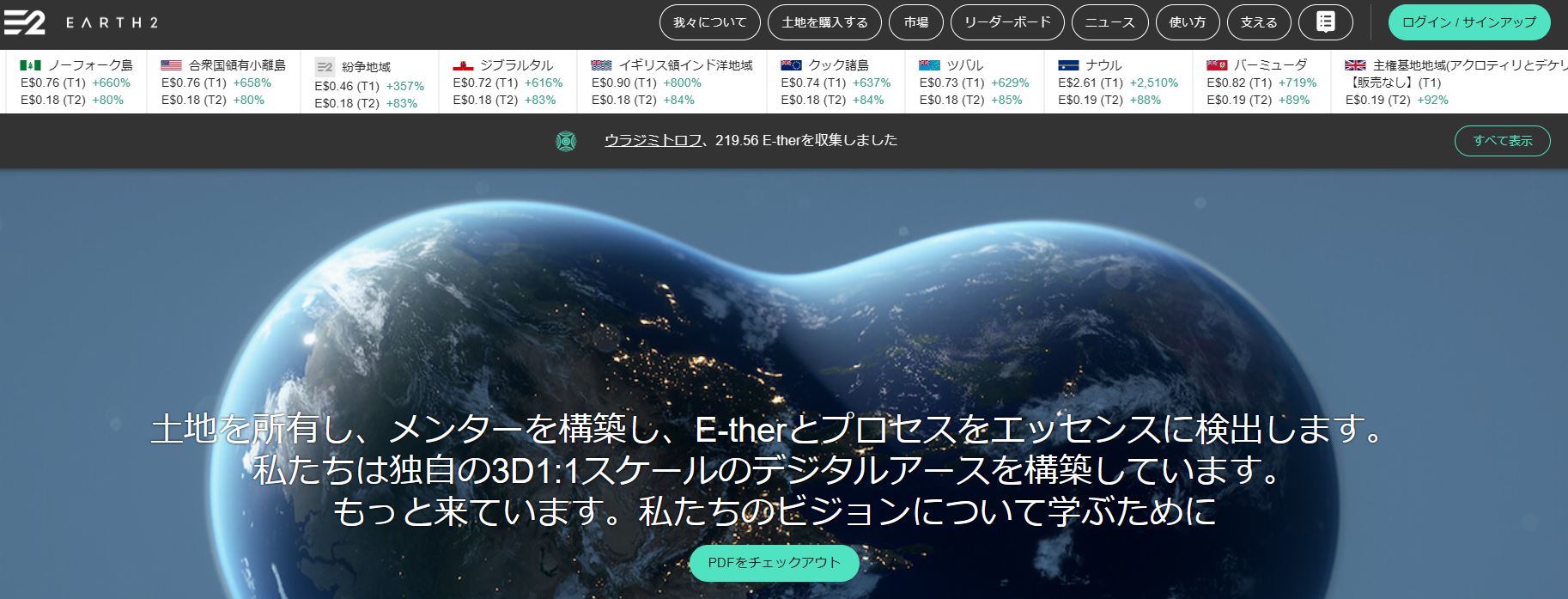Go to the 市場 marketplace page

(x=915, y=22)
